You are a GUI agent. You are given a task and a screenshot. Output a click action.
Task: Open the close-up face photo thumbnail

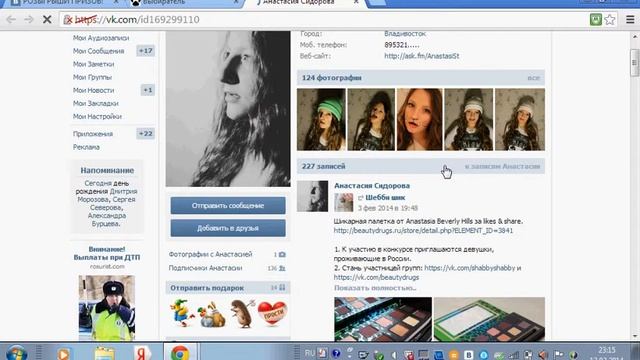coord(420,120)
